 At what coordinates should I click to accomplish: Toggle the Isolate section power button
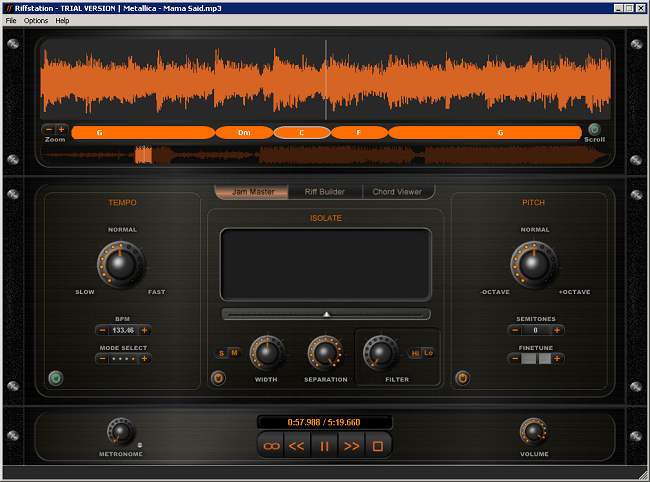click(218, 378)
